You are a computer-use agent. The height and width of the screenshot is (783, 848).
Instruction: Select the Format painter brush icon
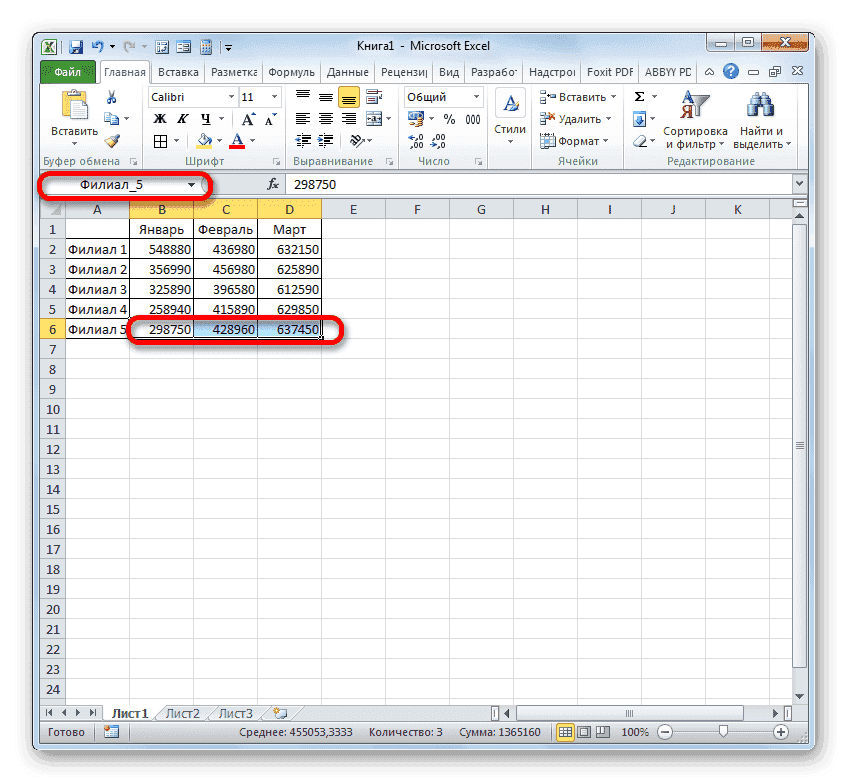(111, 140)
